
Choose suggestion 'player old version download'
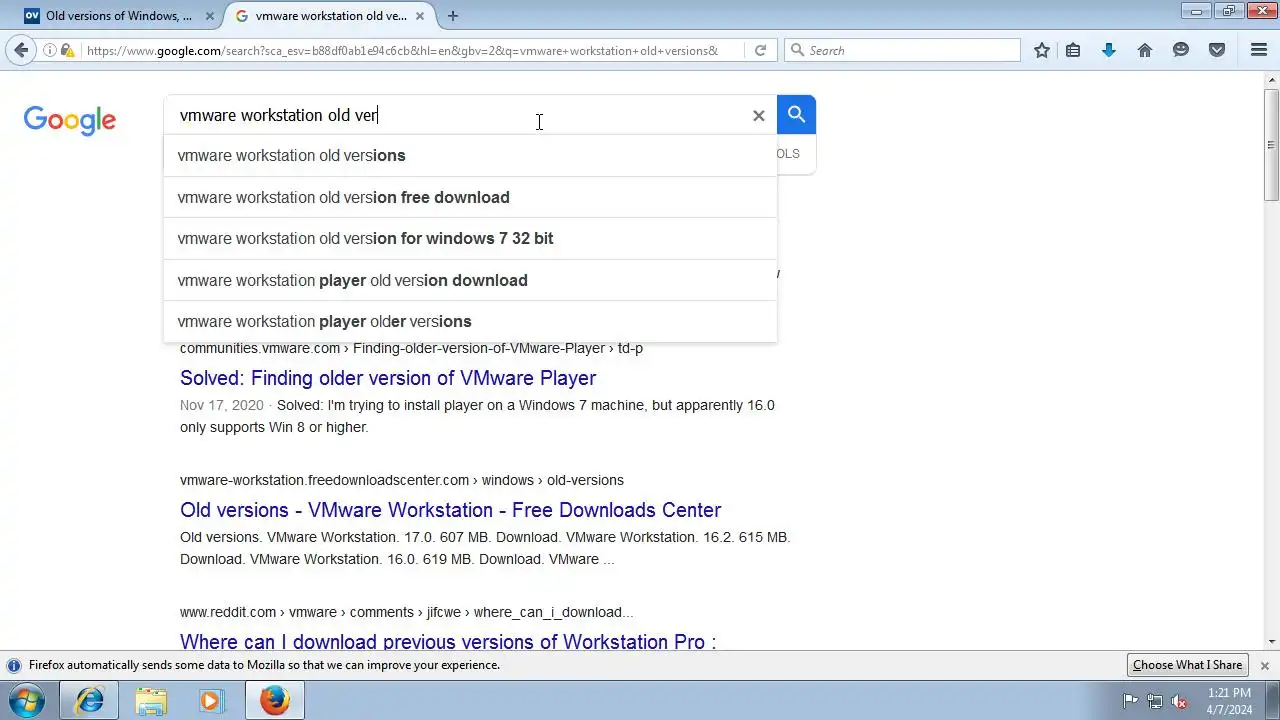[x=470, y=280]
